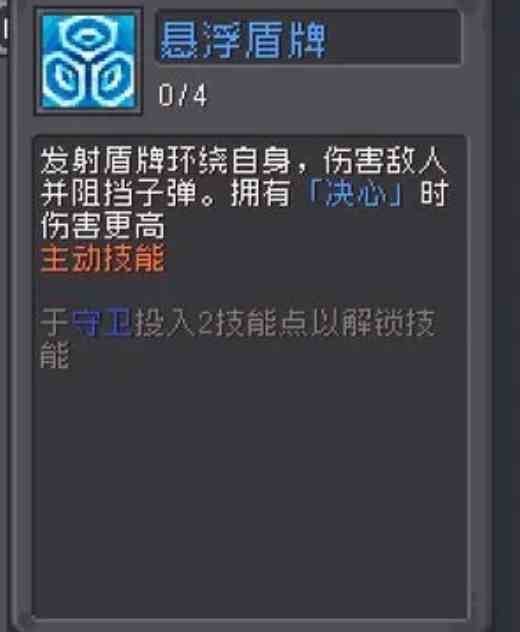Open the blue 「决心」 keyword link
This screenshot has height=632, width=520.
click(355, 193)
